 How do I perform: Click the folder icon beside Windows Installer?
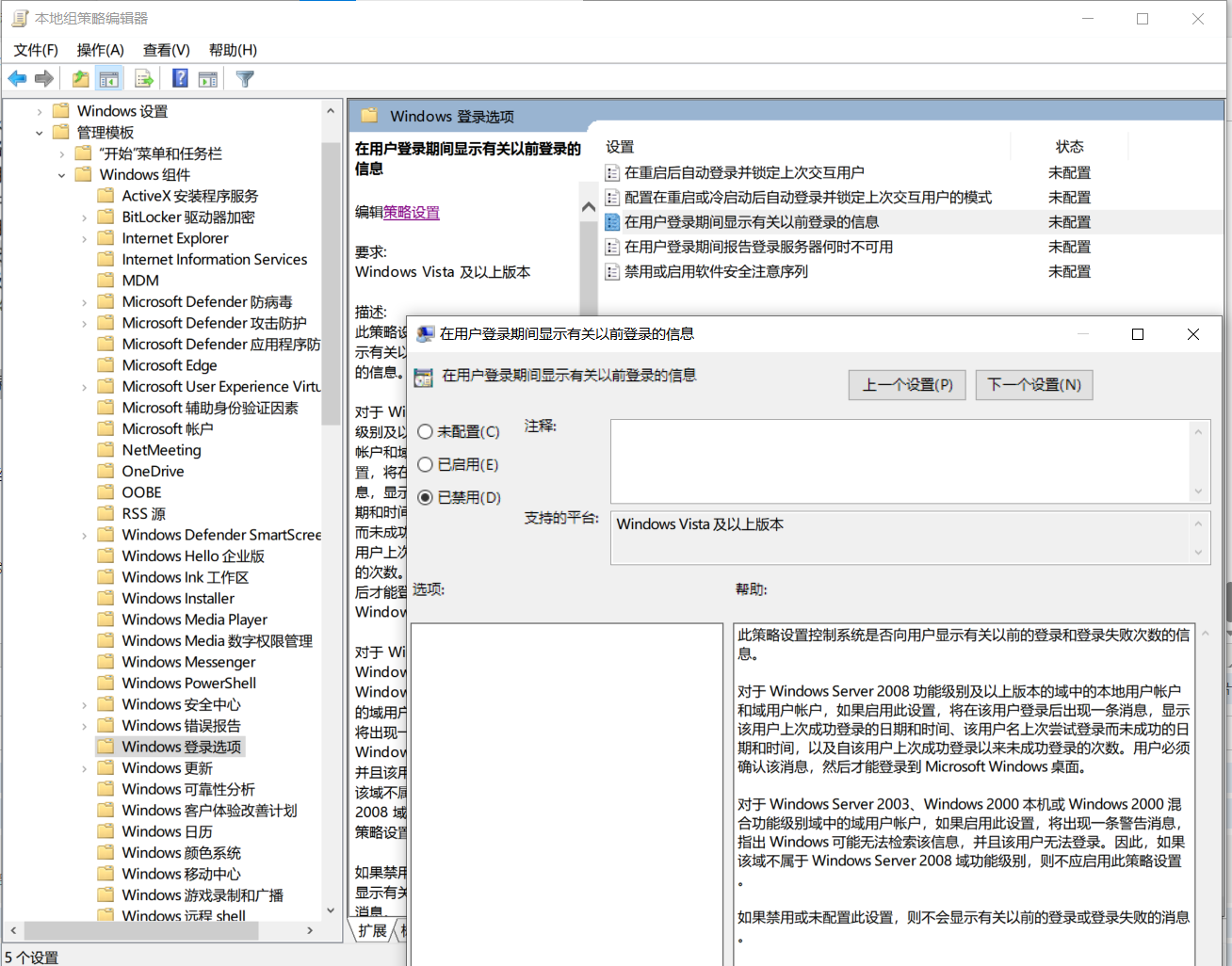tap(105, 598)
